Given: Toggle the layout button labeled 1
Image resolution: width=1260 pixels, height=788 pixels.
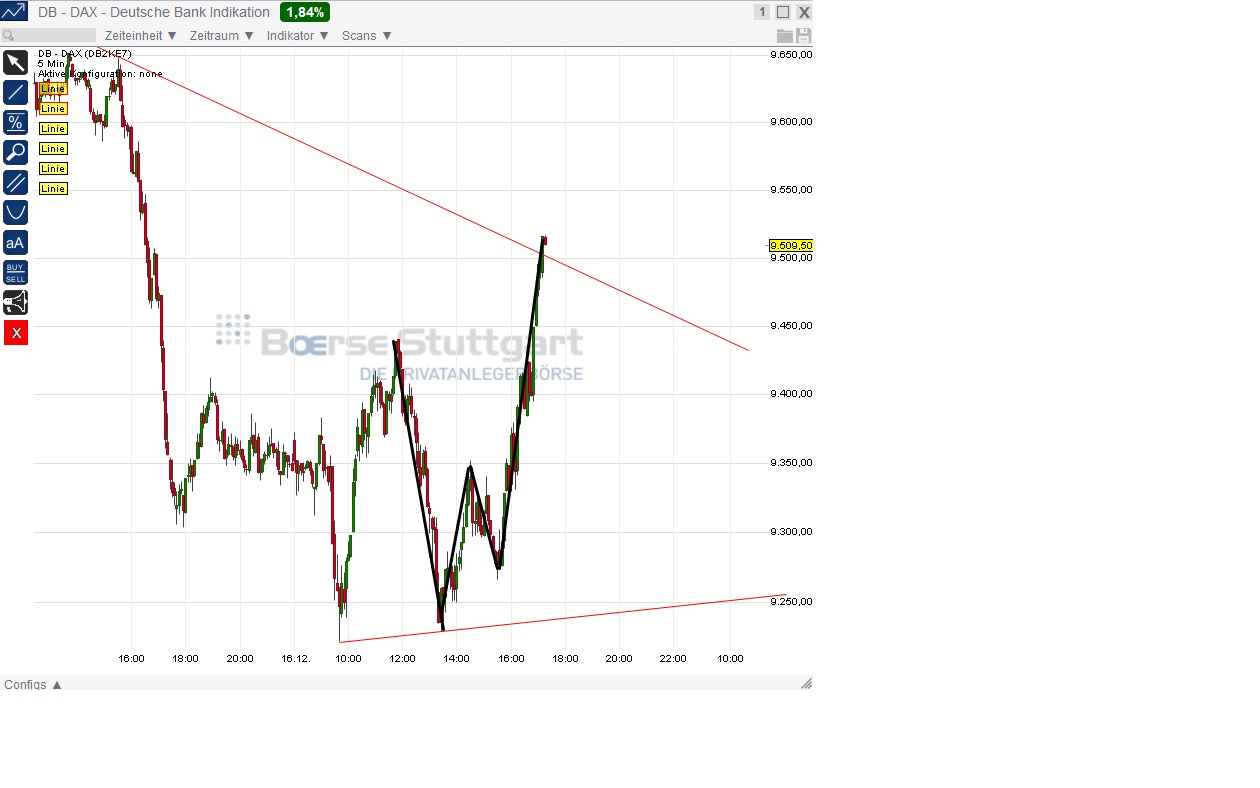Looking at the screenshot, I should 761,12.
